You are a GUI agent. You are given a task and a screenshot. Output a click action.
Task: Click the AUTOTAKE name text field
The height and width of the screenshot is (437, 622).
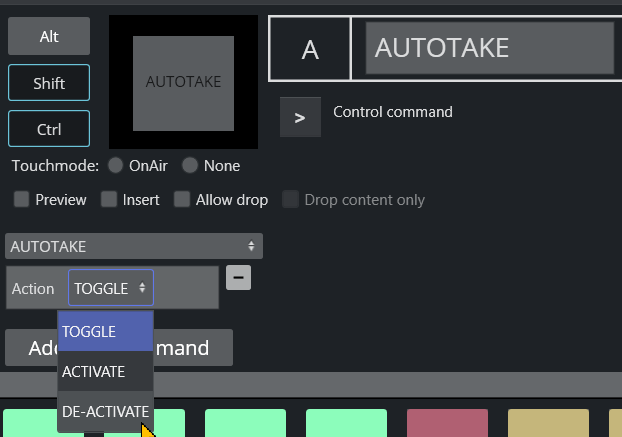pyautogui.click(x=489, y=48)
